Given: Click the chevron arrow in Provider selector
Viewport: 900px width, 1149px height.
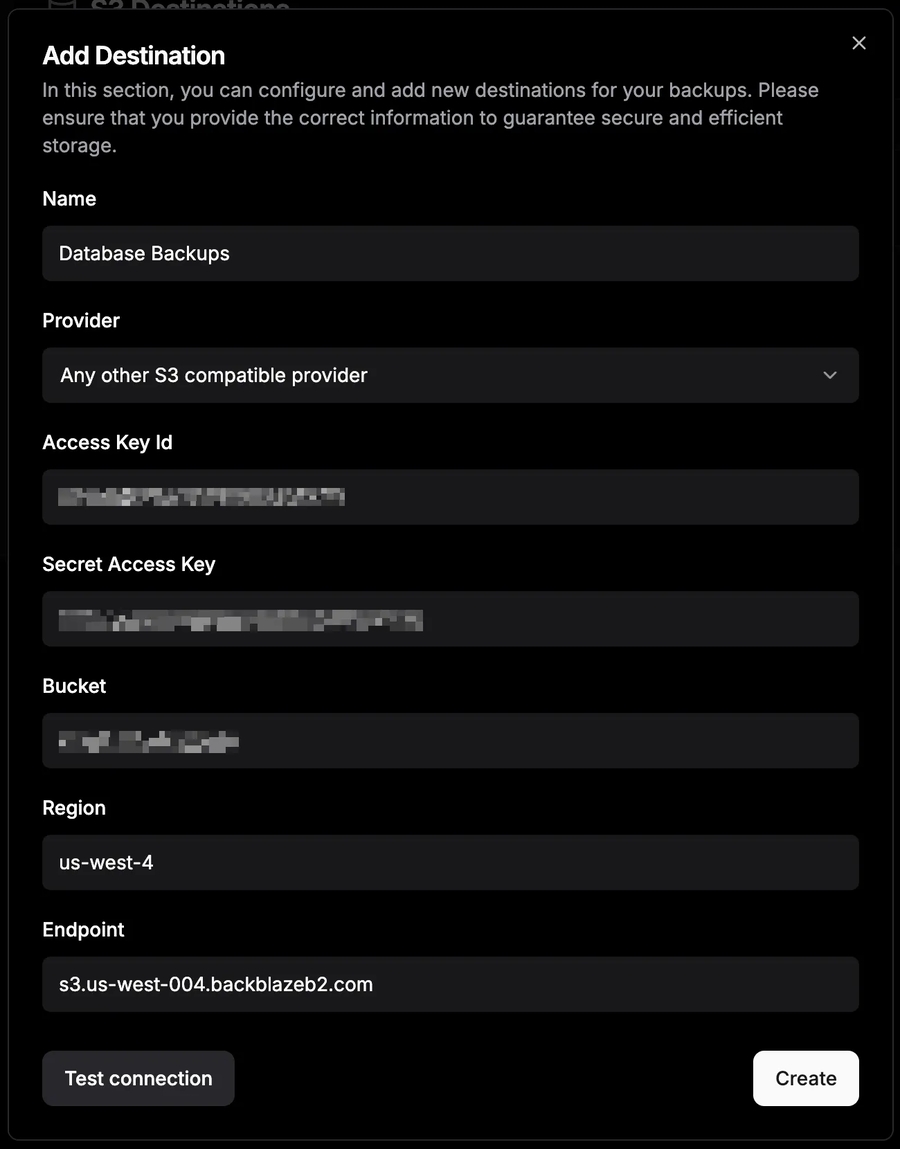Looking at the screenshot, I should (829, 375).
